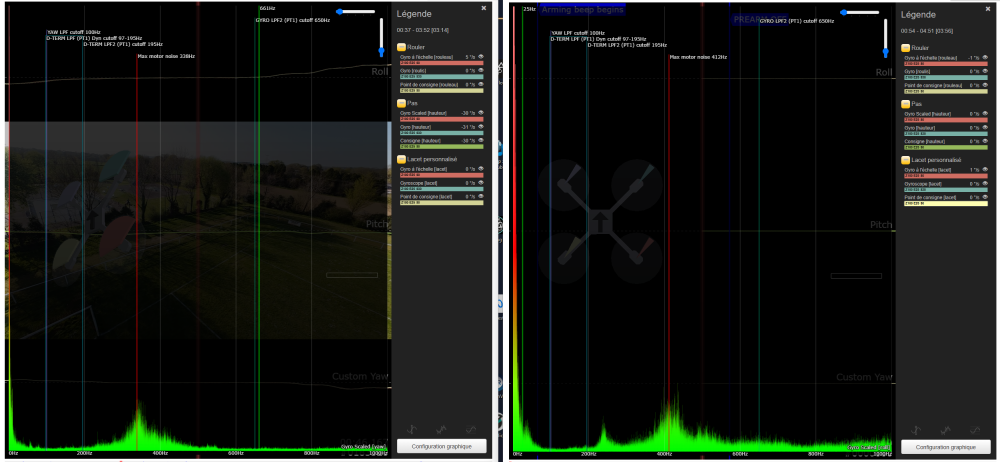Toggle Consigne [hauteur] visibility in left legend
This screenshot has height=462, width=1000.
(481, 141)
